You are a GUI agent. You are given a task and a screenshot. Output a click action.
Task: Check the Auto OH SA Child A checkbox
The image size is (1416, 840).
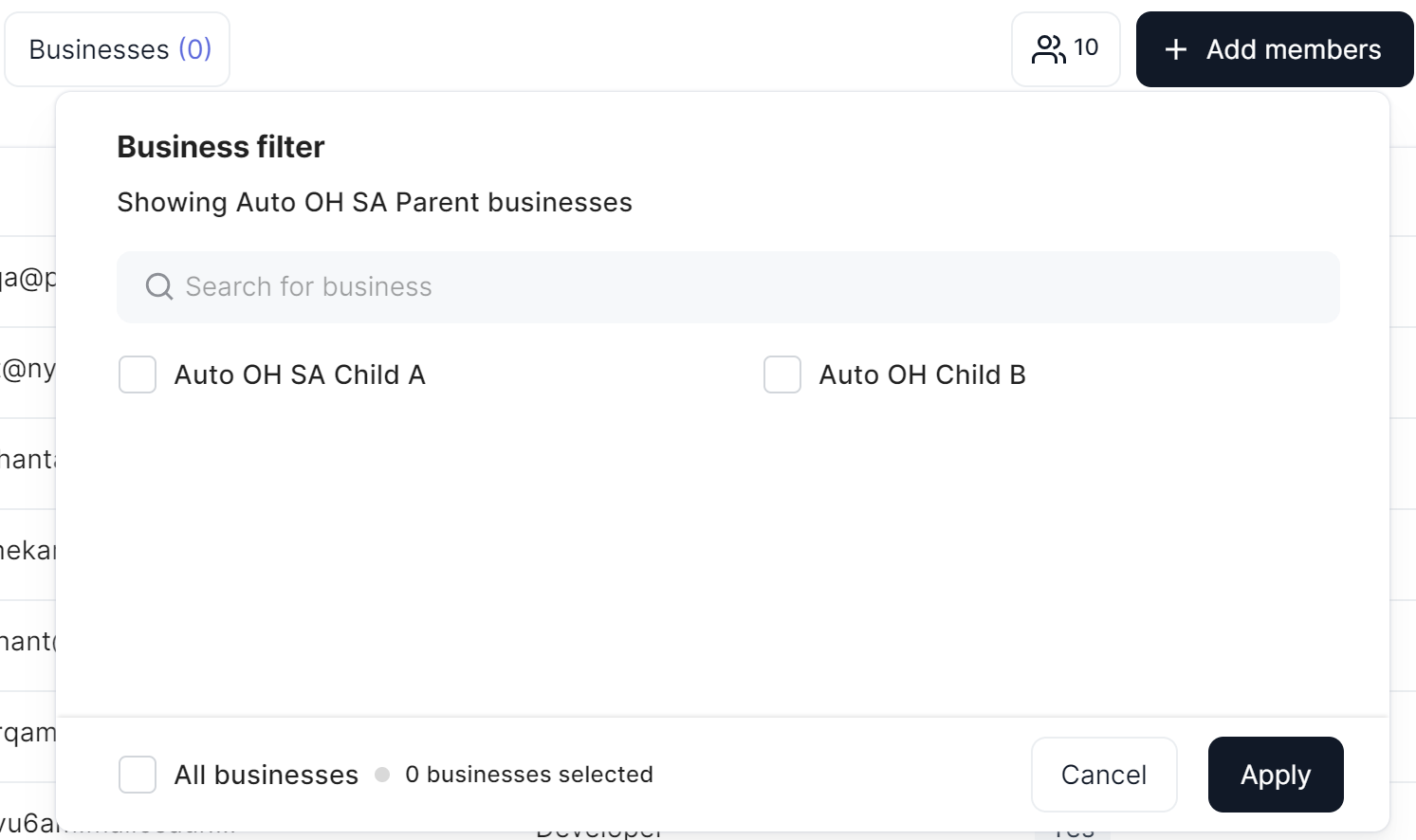pyautogui.click(x=138, y=374)
